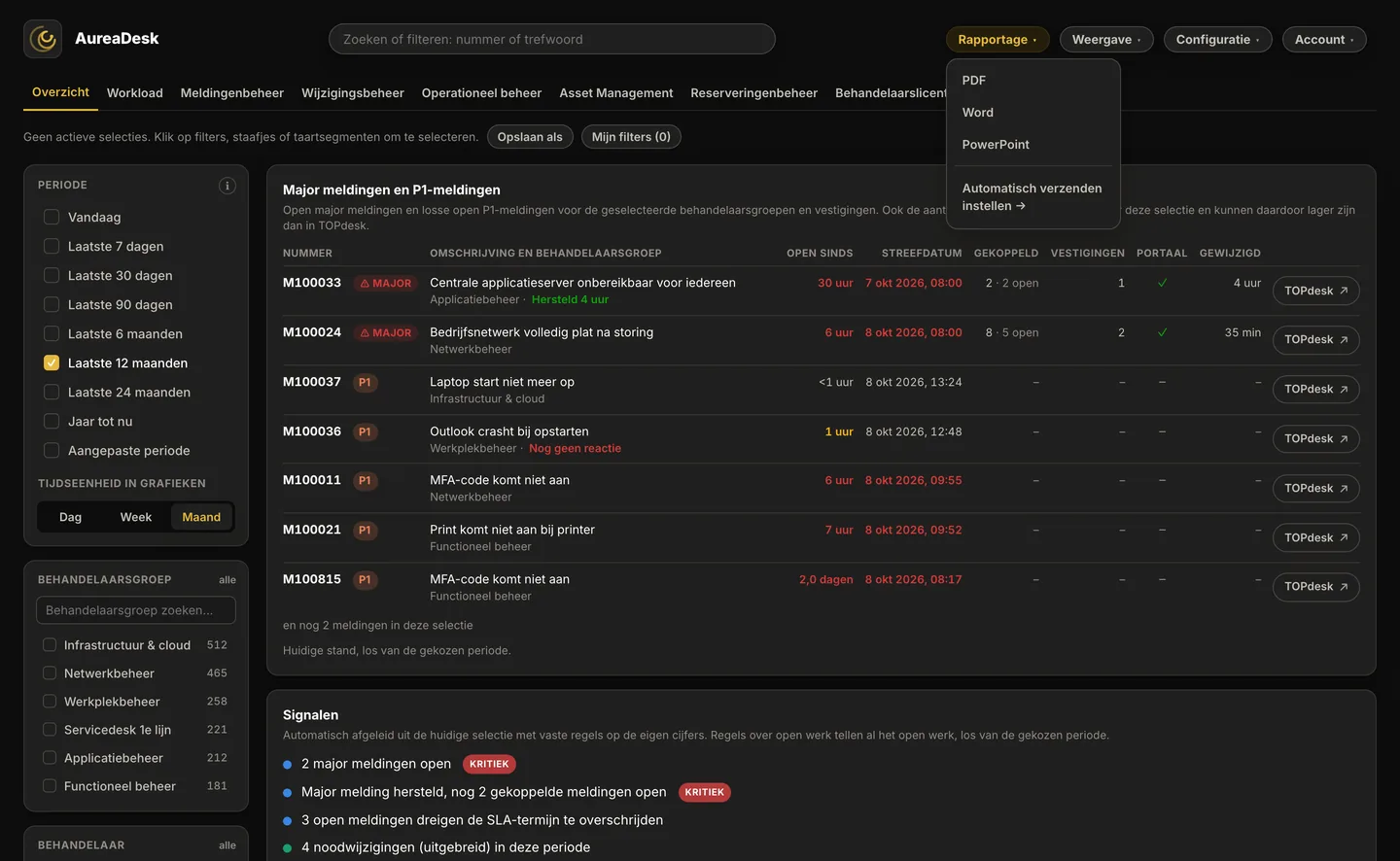1400x861 pixels.
Task: Set chart unit to Week
Action: click(x=136, y=517)
